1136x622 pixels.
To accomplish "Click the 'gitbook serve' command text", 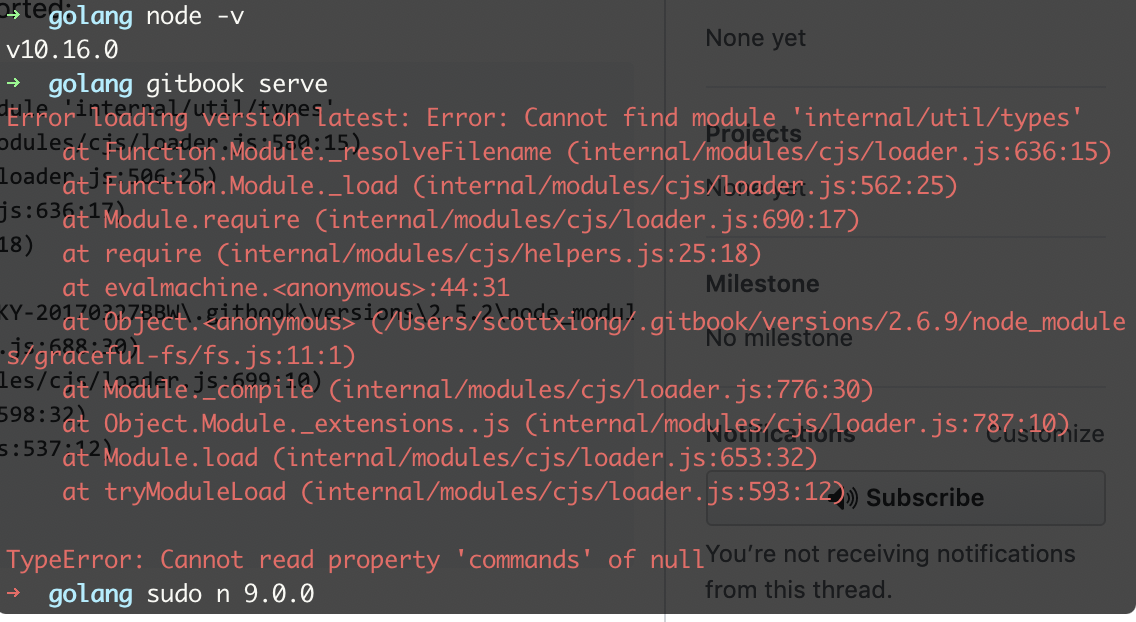I will pos(237,83).
